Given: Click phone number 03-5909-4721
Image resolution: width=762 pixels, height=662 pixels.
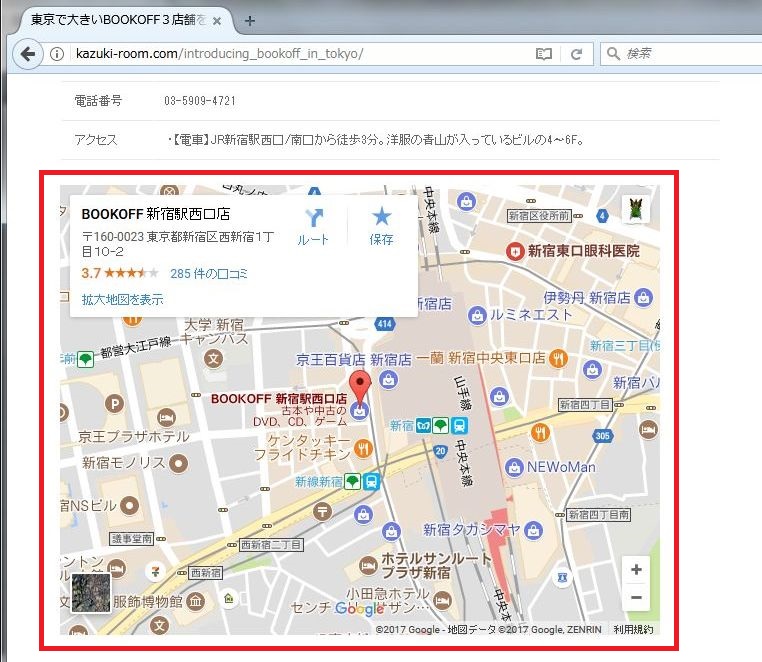Looking at the screenshot, I should coord(200,101).
